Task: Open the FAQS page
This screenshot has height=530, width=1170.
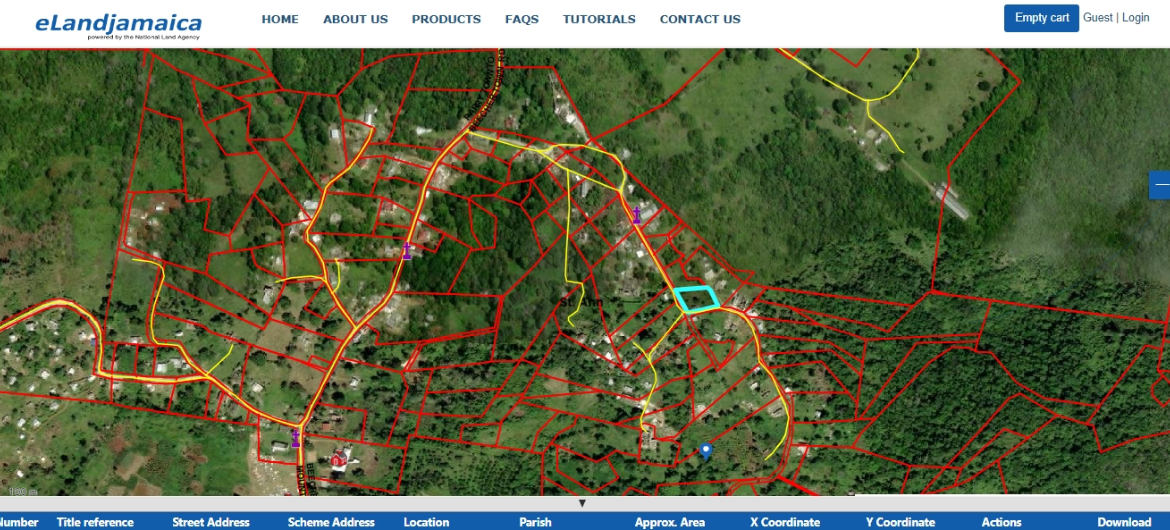Action: [x=522, y=19]
